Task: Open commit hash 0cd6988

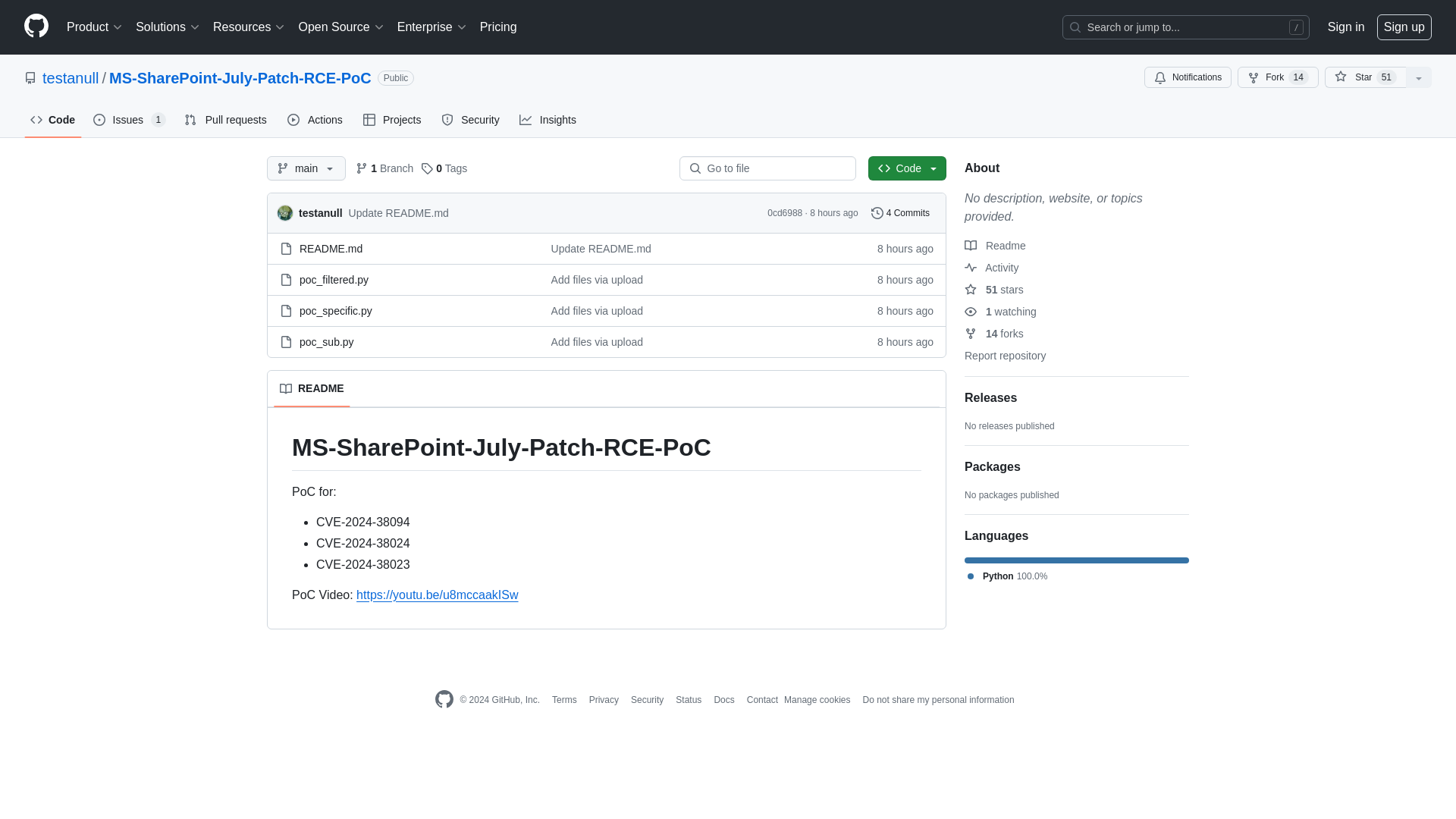Action: [785, 213]
